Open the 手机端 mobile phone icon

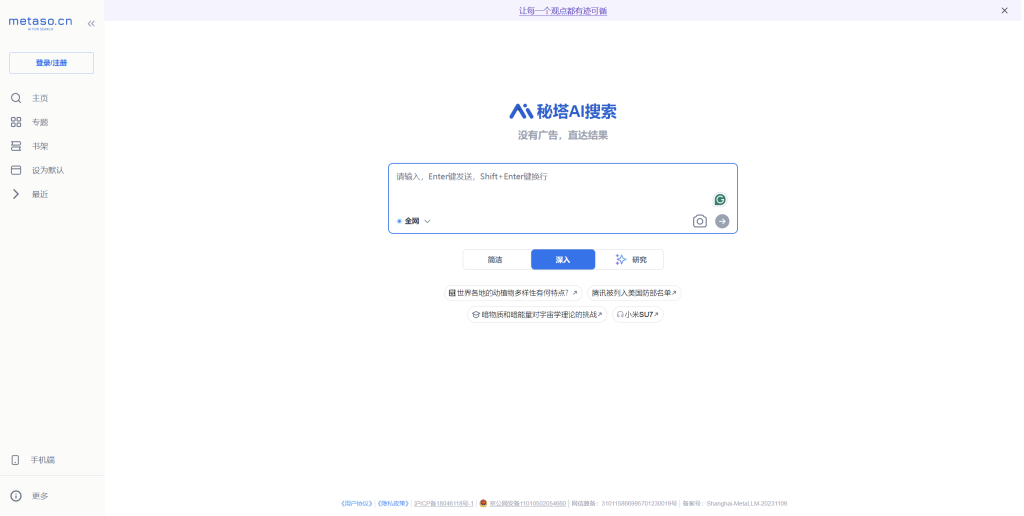16,460
